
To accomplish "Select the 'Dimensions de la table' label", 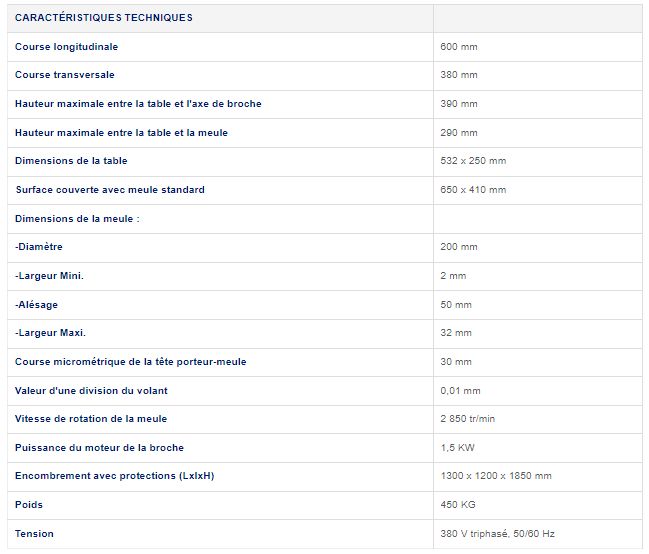I will (x=71, y=161).
